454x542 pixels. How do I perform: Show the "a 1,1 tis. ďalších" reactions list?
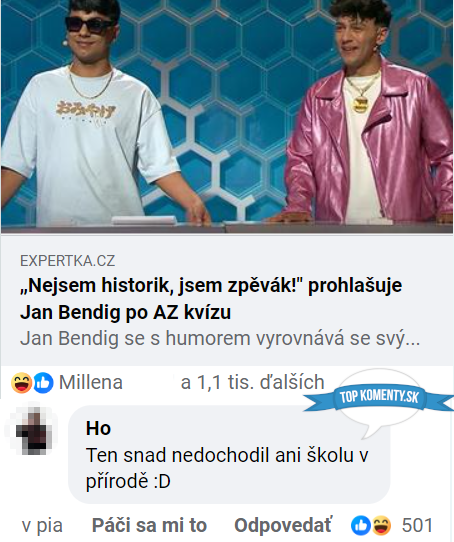[252, 382]
